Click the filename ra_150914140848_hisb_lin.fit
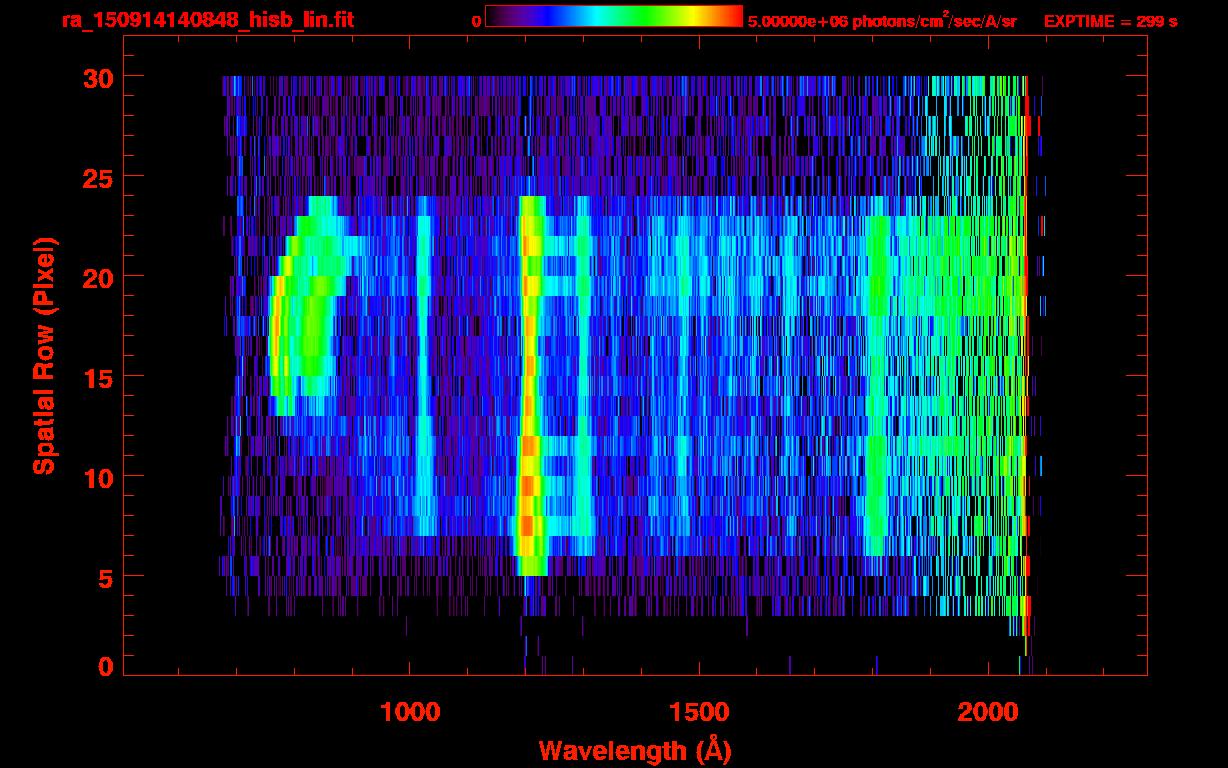1228x768 pixels. click(x=207, y=20)
